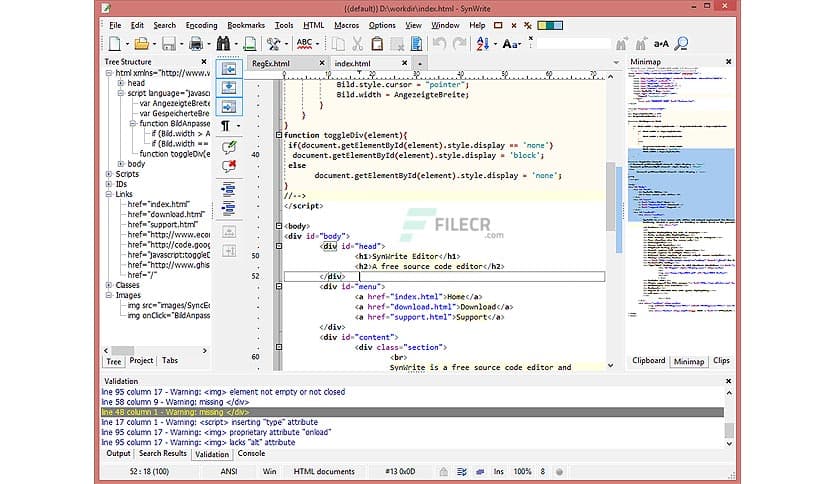The width and height of the screenshot is (836, 484).
Task: Switch to the Clipboard tab
Action: click(x=648, y=361)
